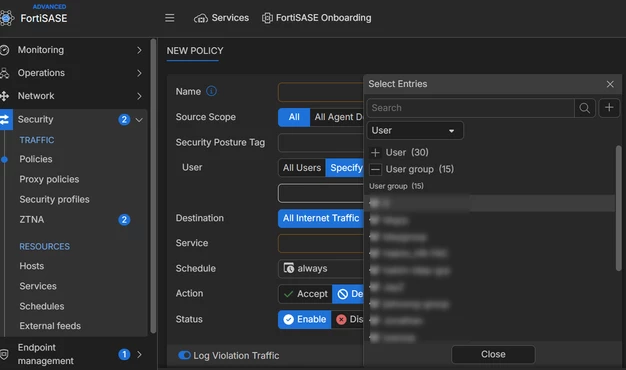Image resolution: width=626 pixels, height=370 pixels.
Task: Click the Operations sidebar icon
Action: click(4, 73)
